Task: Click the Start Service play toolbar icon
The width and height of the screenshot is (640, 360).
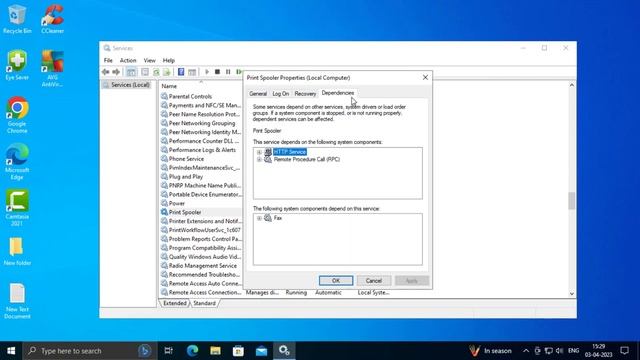Action: coord(207,72)
